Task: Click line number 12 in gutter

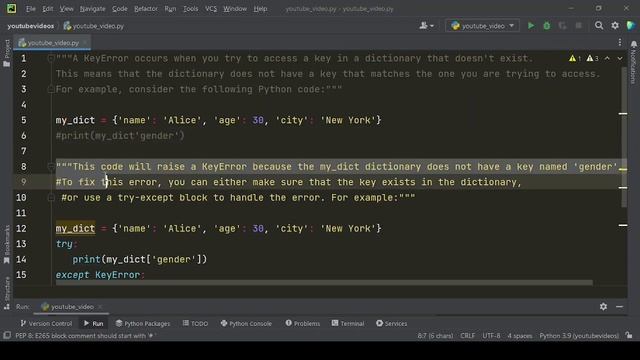Action: click(x=21, y=229)
